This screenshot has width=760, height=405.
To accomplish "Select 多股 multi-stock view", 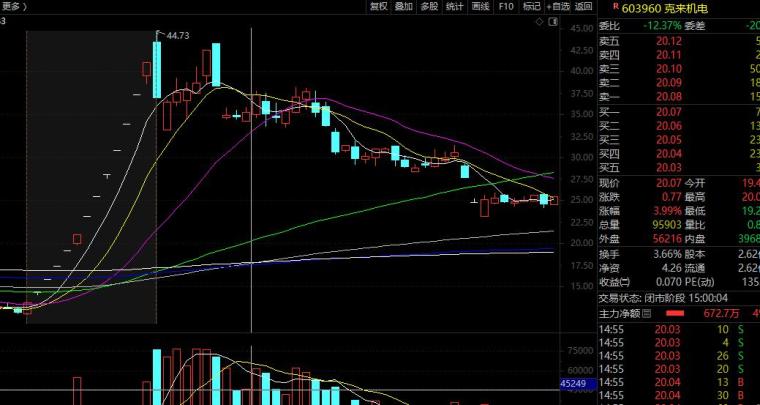I will [429, 6].
